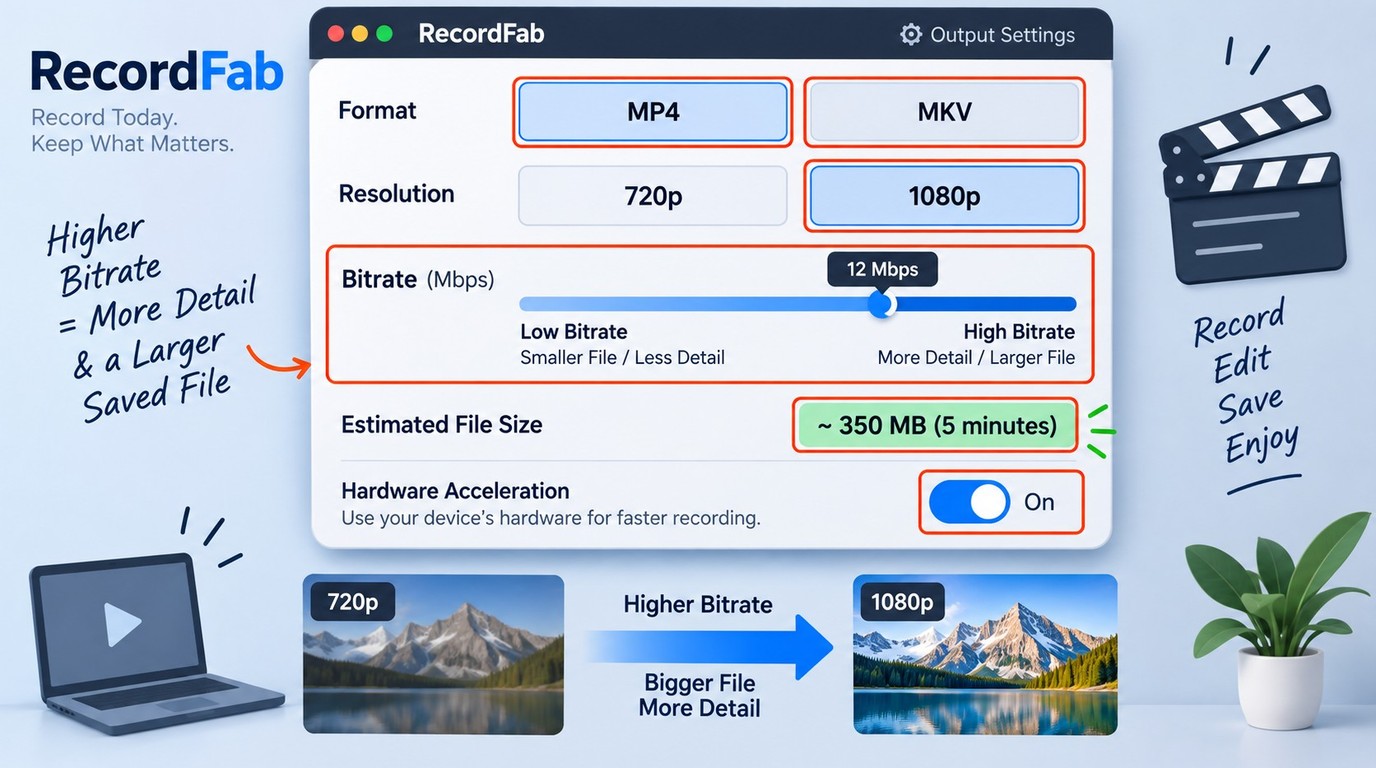Click the 1080p mountain preview thumbnail
The height and width of the screenshot is (768, 1376).
(x=985, y=655)
